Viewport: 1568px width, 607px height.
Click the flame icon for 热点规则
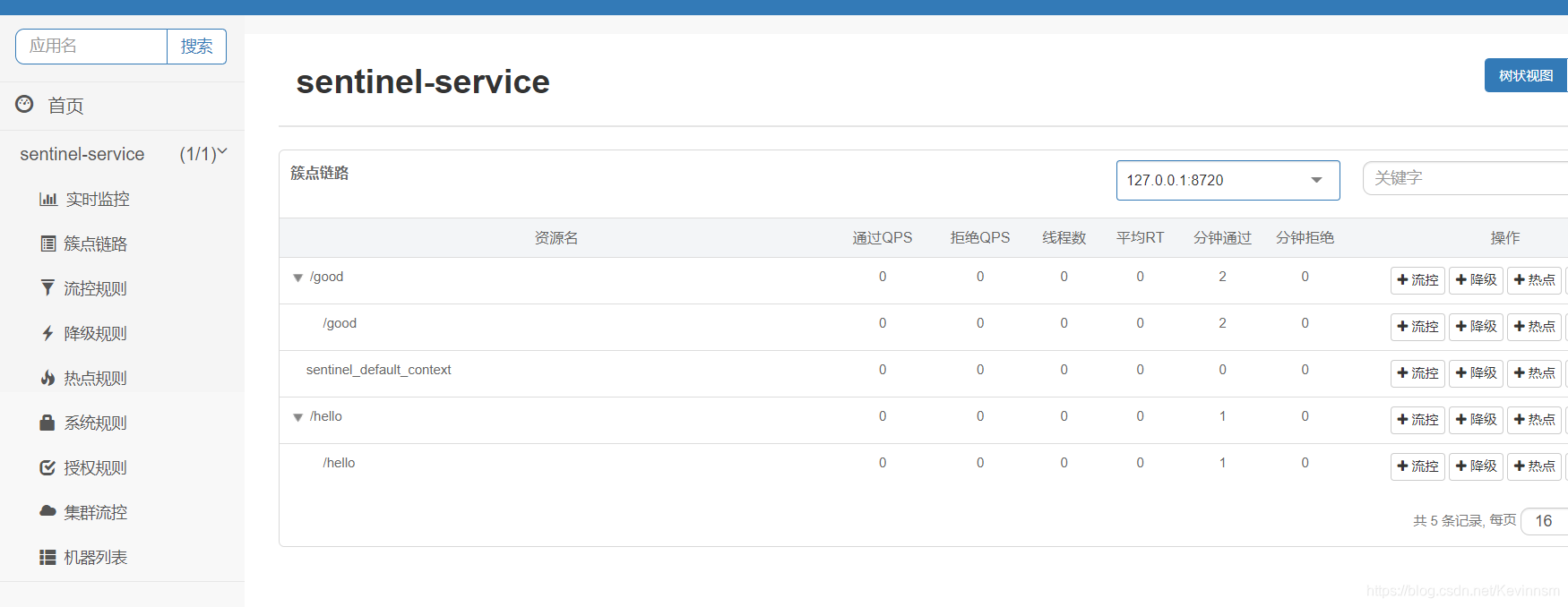(47, 378)
